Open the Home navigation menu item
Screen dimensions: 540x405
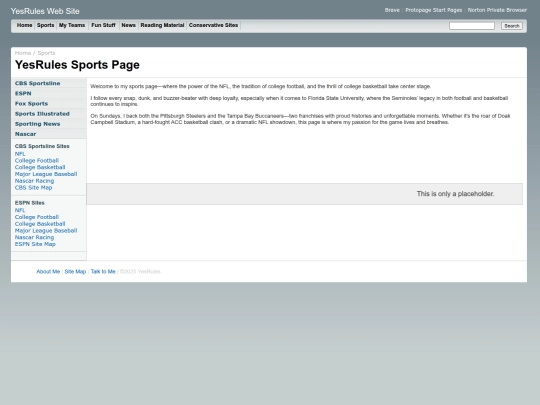pyautogui.click(x=24, y=25)
